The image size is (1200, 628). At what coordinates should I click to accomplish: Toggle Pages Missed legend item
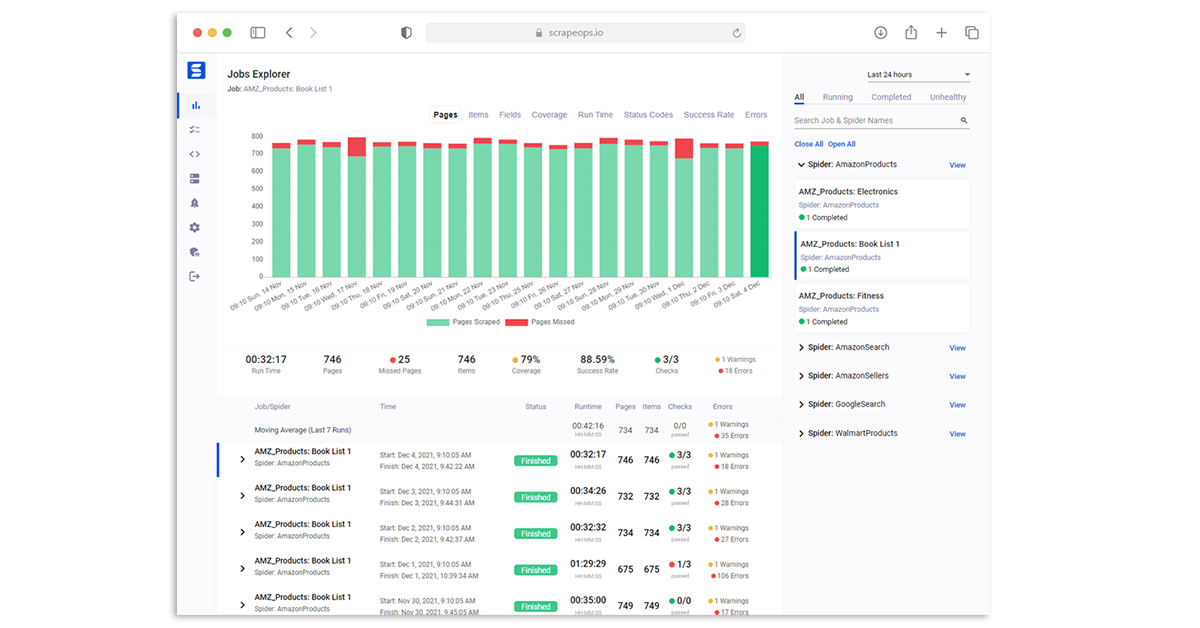(x=539, y=322)
